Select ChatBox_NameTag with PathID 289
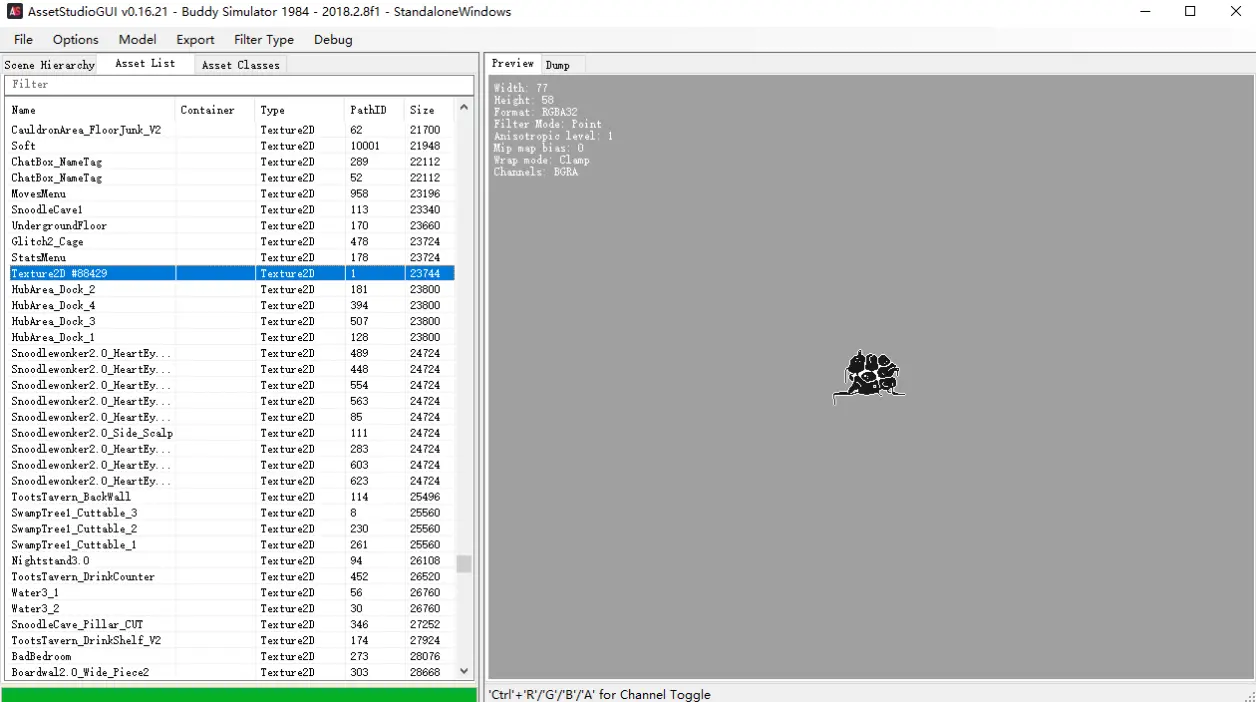This screenshot has width=1256, height=702. click(x=230, y=162)
